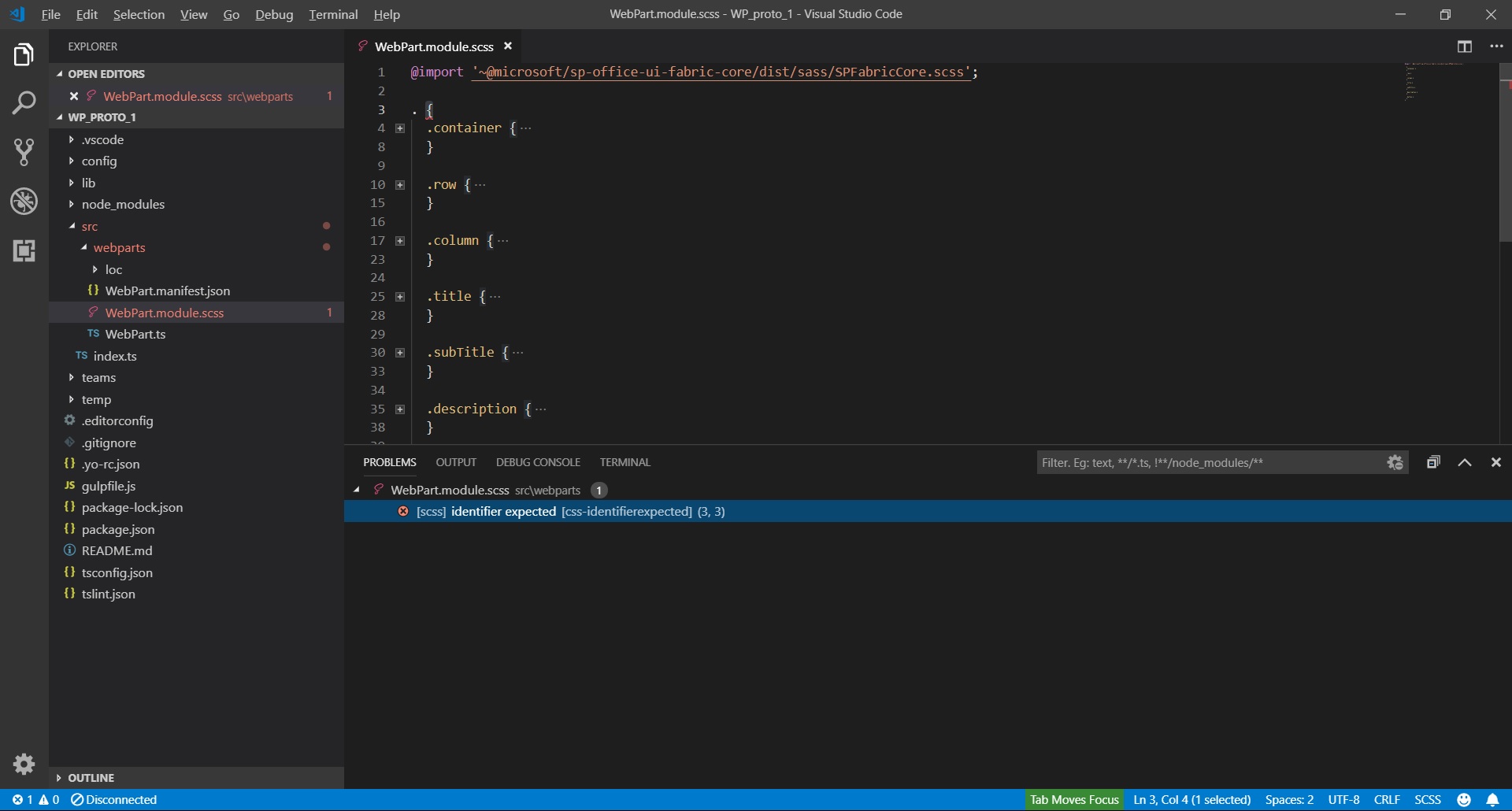Viewport: 1512px width, 811px height.
Task: Open the Manage gear menu
Action: [x=24, y=764]
